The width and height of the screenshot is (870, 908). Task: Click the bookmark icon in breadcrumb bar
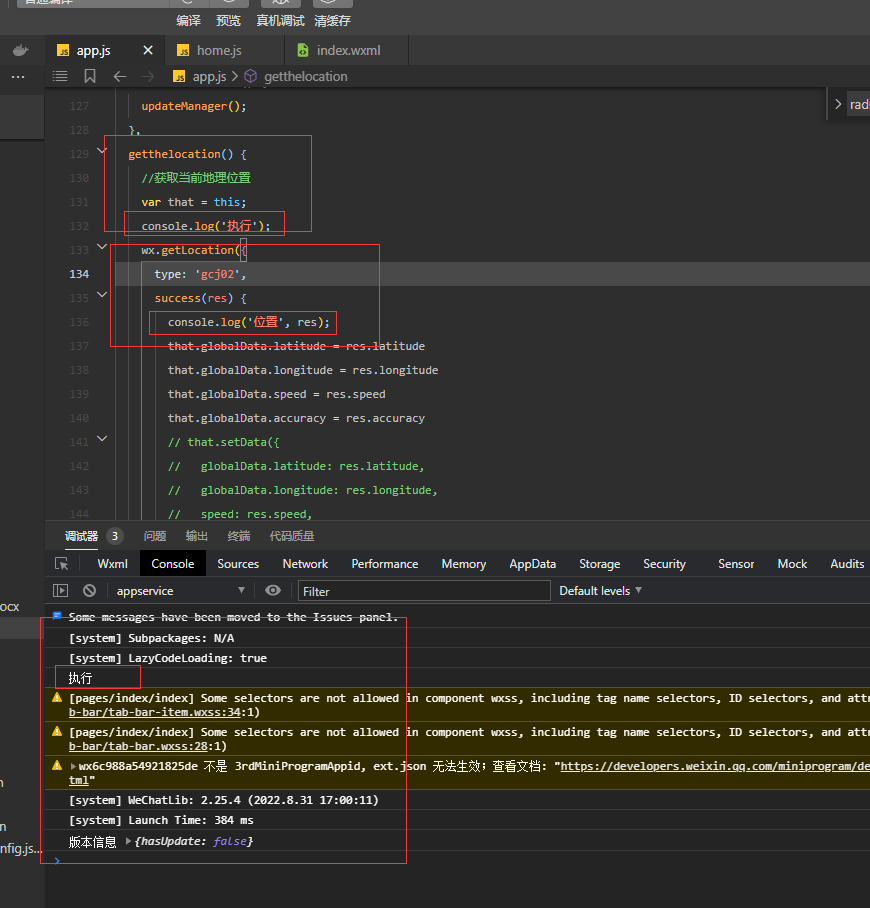click(x=90, y=76)
